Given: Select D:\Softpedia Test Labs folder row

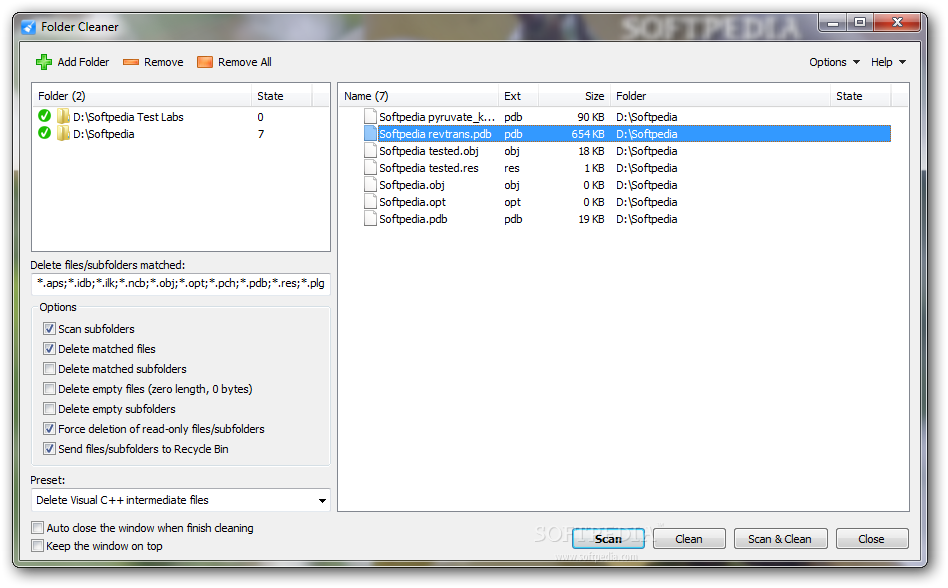Looking at the screenshot, I should (x=128, y=117).
